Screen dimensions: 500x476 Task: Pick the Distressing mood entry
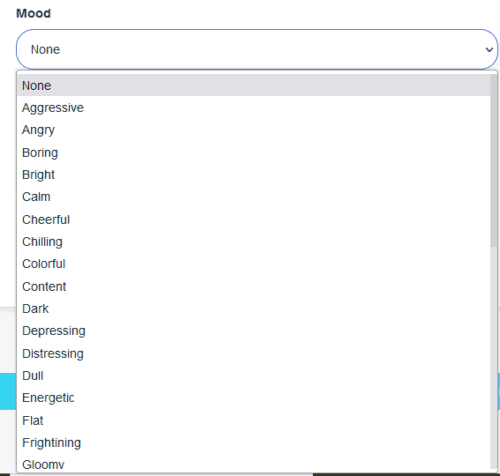click(x=253, y=353)
